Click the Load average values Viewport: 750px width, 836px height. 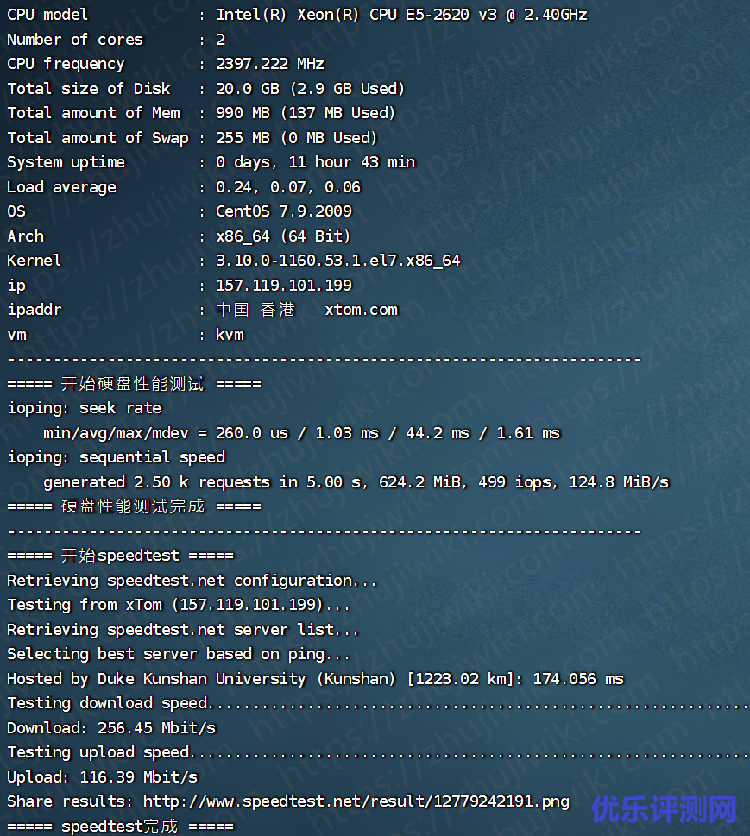click(288, 187)
